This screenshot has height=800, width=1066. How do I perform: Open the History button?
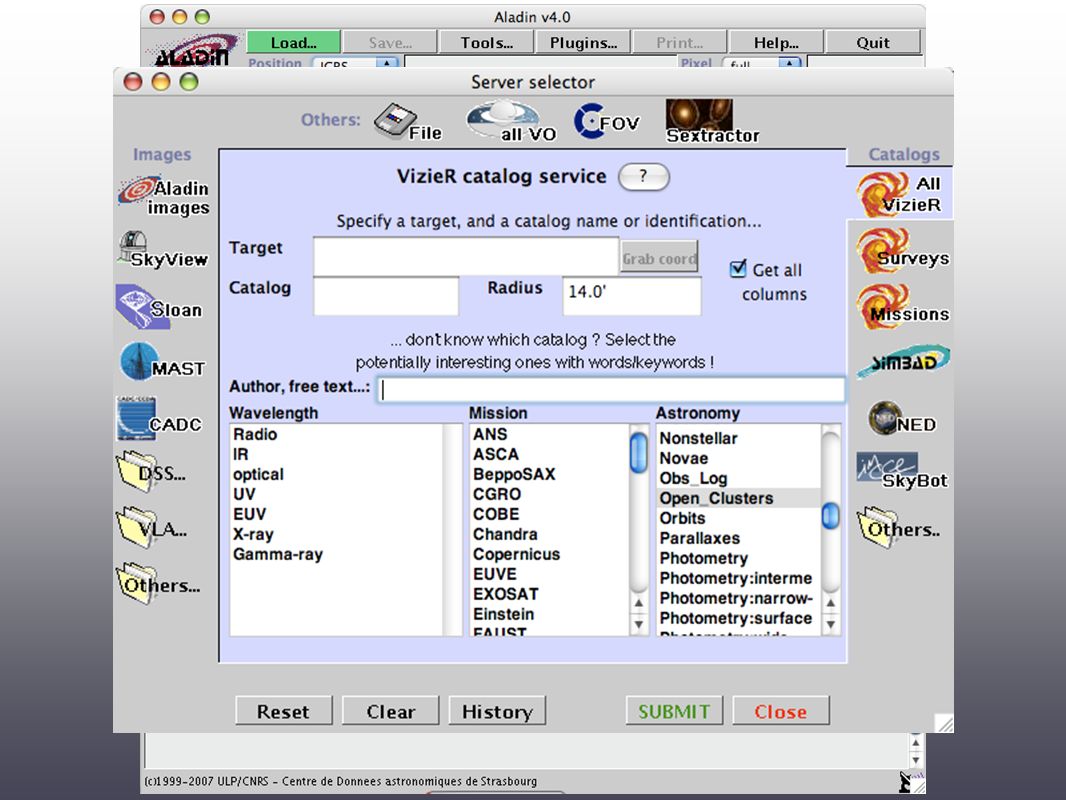(x=497, y=711)
